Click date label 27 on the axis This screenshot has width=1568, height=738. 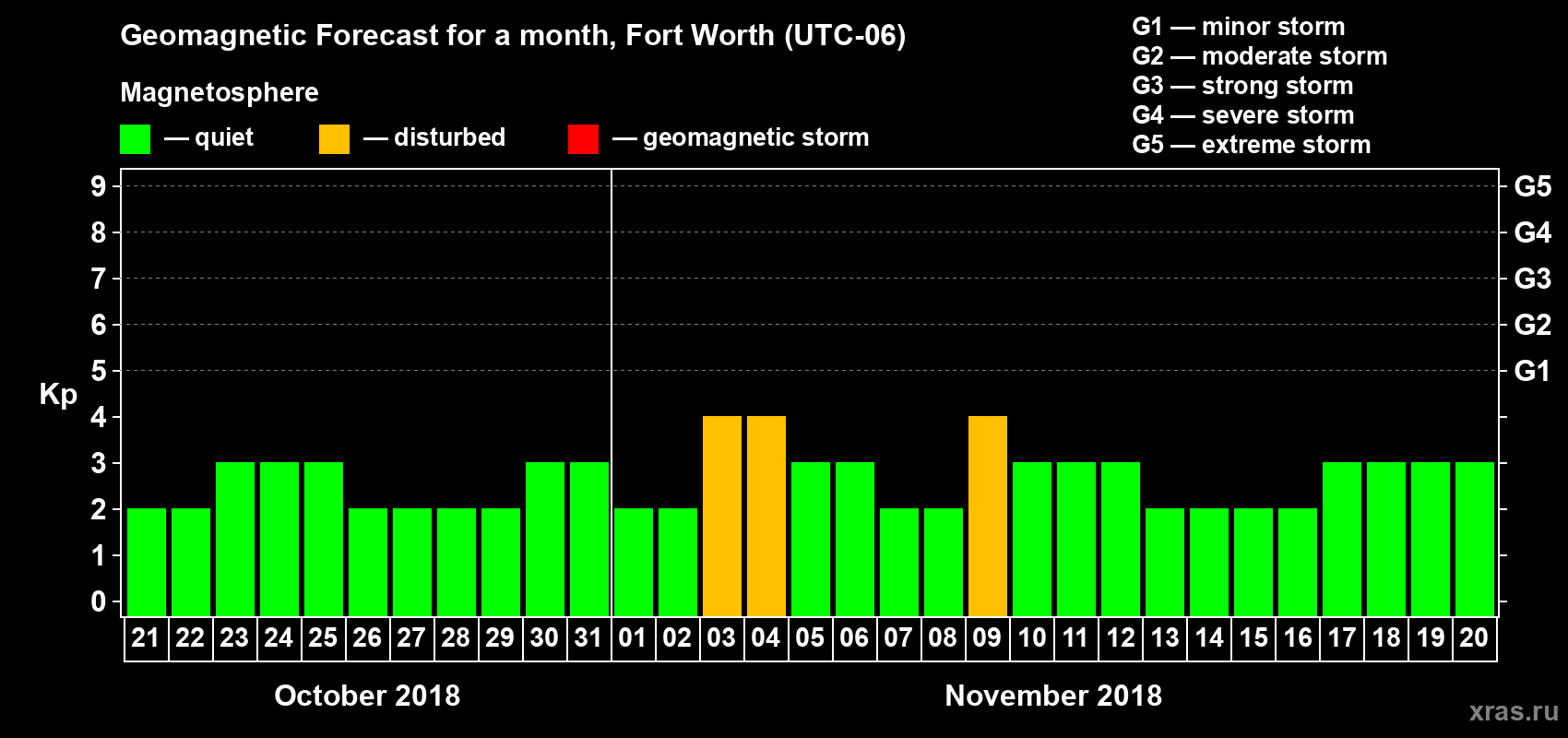411,638
